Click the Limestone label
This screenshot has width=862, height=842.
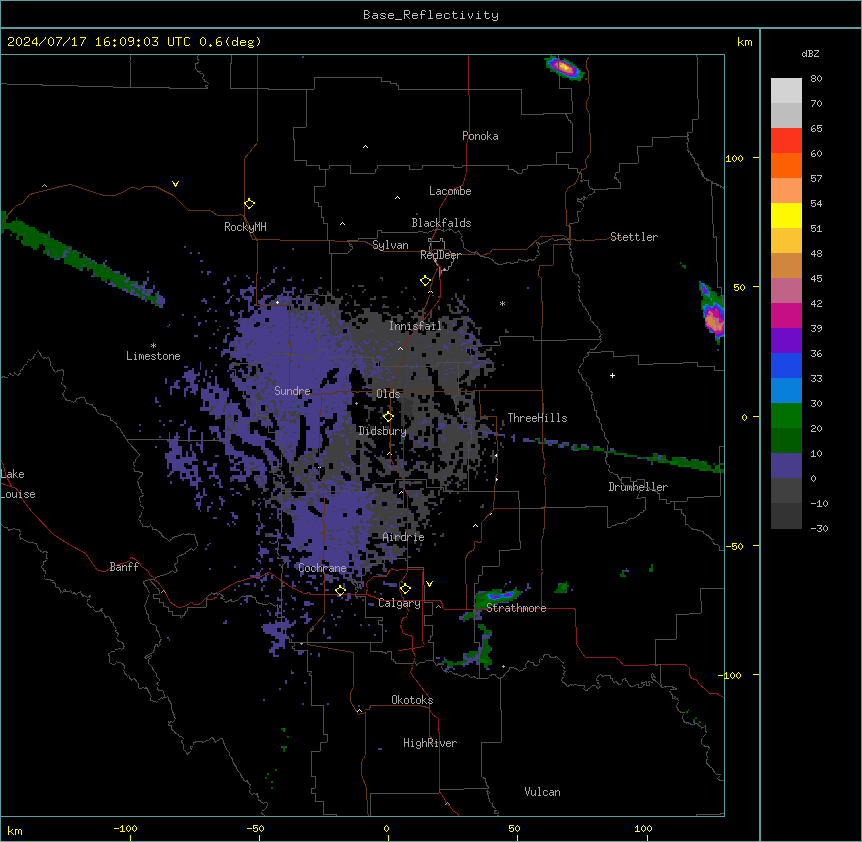pyautogui.click(x=153, y=356)
